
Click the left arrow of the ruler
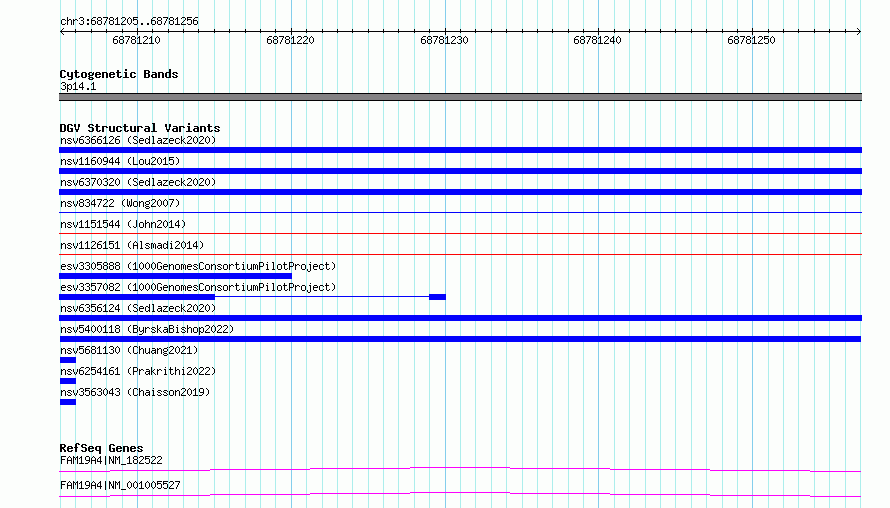click(62, 31)
